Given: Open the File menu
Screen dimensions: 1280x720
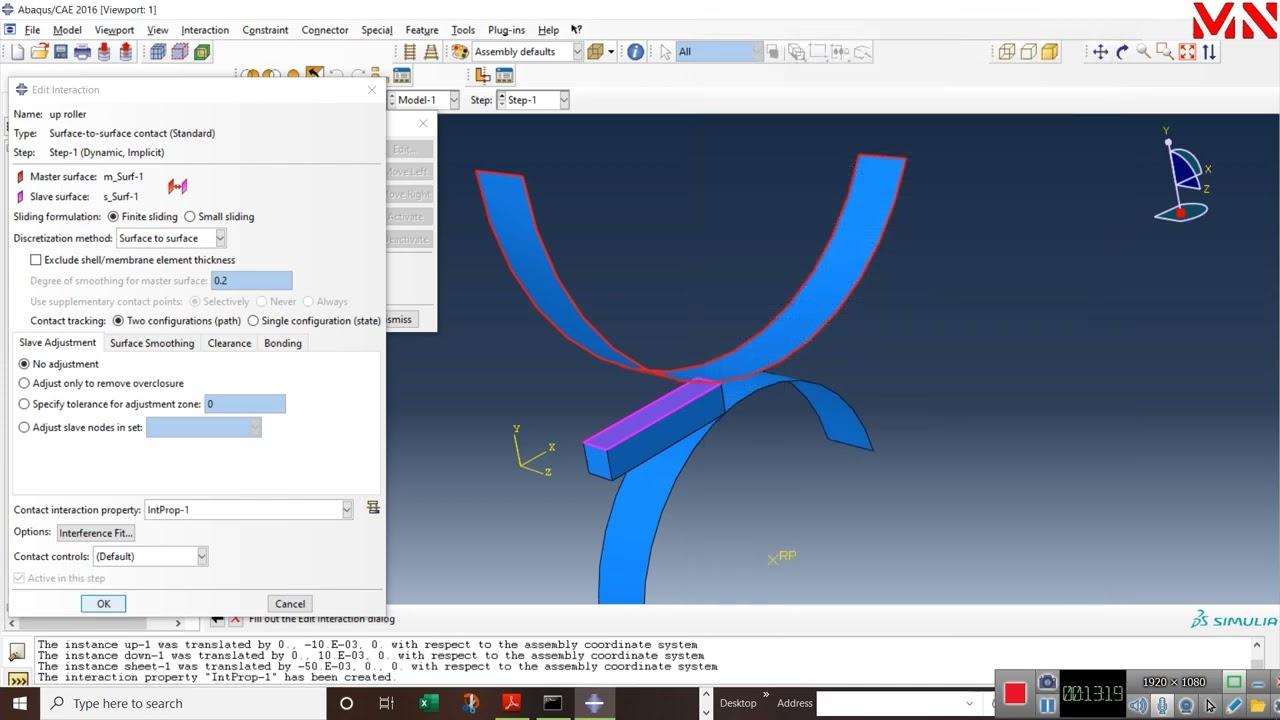Looking at the screenshot, I should point(32,30).
